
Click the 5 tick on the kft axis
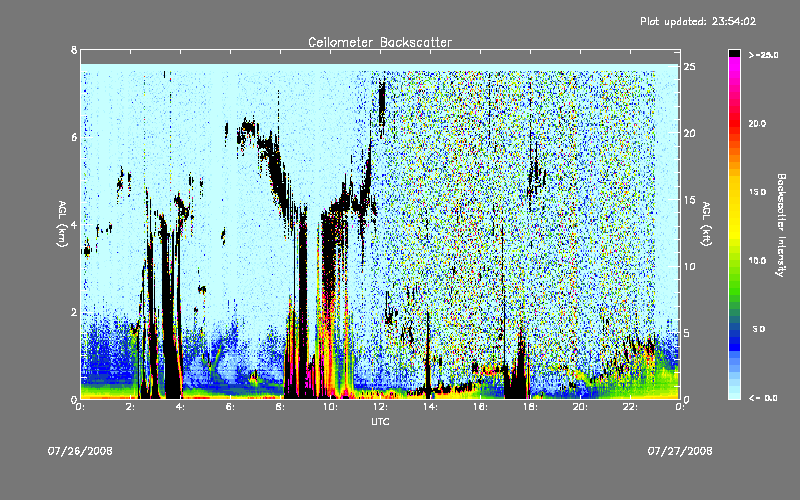coord(687,333)
